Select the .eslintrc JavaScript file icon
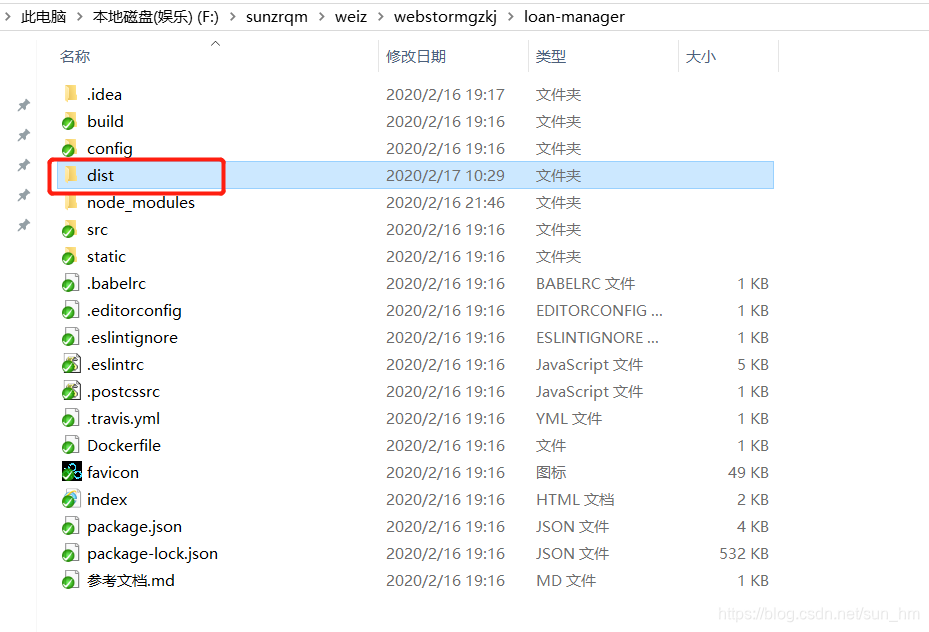929x632 pixels. coord(71,364)
